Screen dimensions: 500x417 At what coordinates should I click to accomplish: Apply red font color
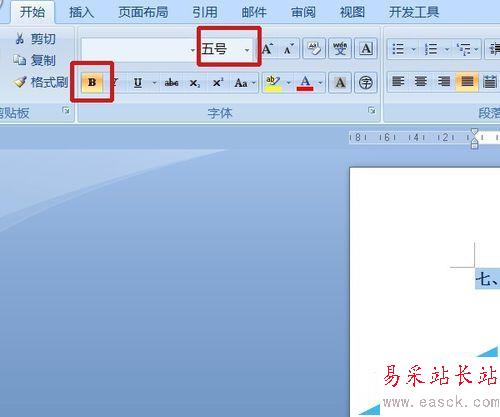[x=305, y=82]
